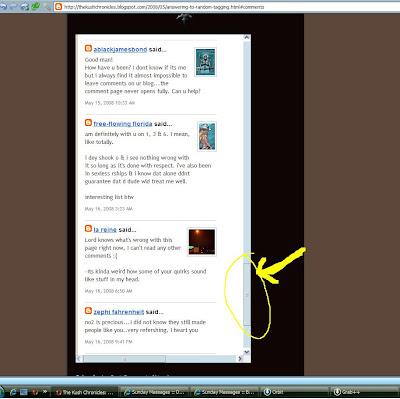Click the browser back arrow icon
The height and width of the screenshot is (399, 400).
click(3, 6)
